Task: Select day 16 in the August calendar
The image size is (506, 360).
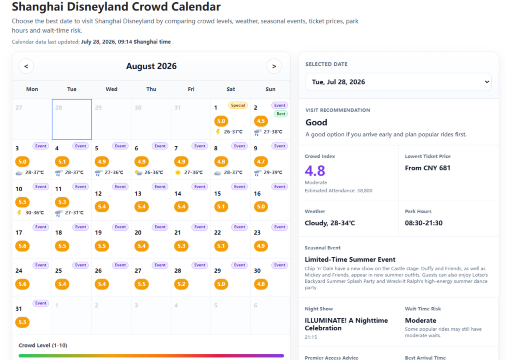Action: (270, 200)
